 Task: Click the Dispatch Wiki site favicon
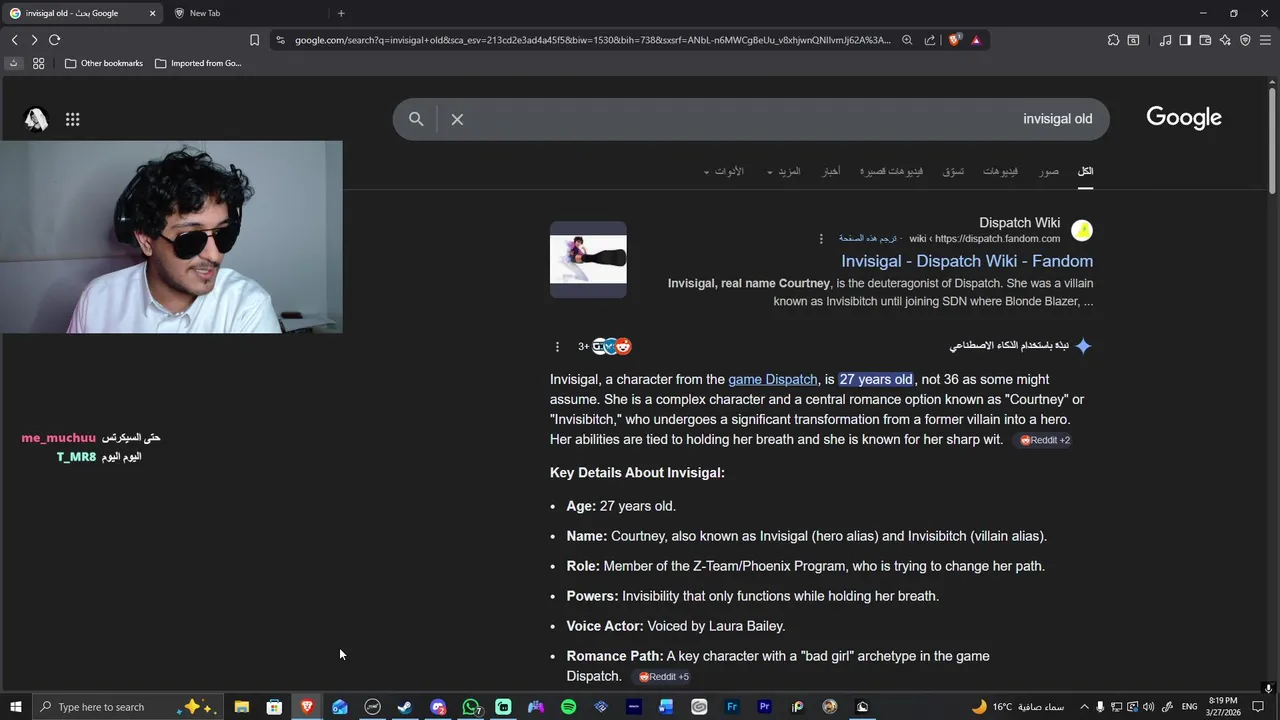pos(1082,231)
